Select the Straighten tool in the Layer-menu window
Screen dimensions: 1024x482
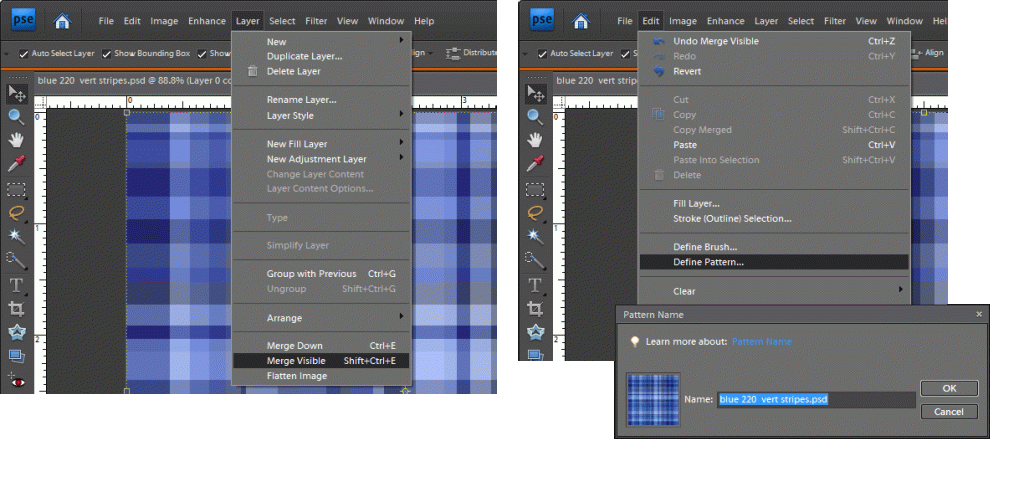coord(16,356)
